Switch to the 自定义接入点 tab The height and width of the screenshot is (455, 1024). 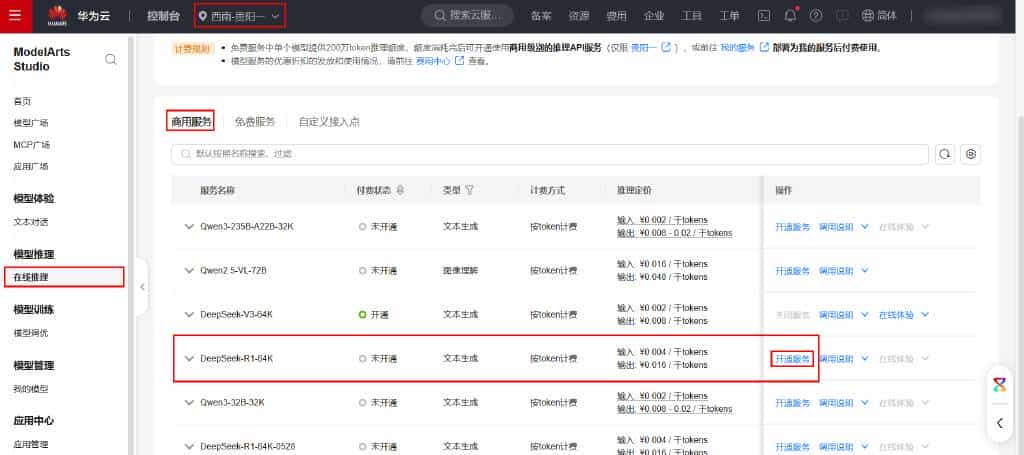pyautogui.click(x=328, y=121)
